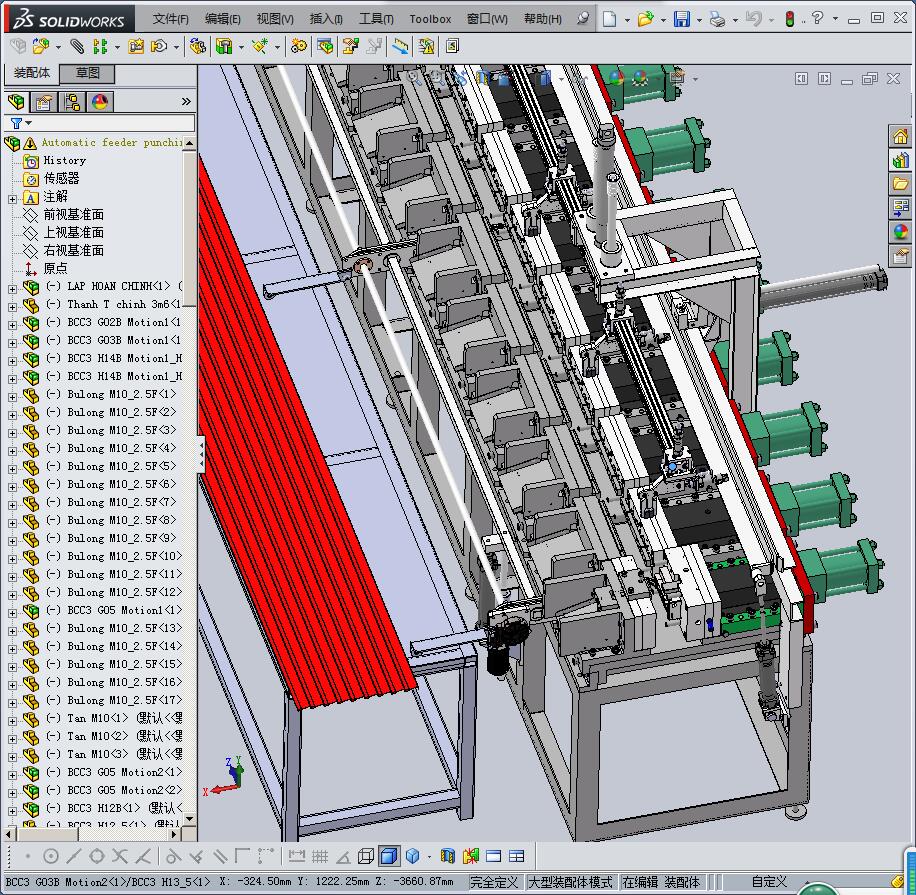Click the Save icon in the top toolbar
The height and width of the screenshot is (895, 916).
pyautogui.click(x=682, y=19)
